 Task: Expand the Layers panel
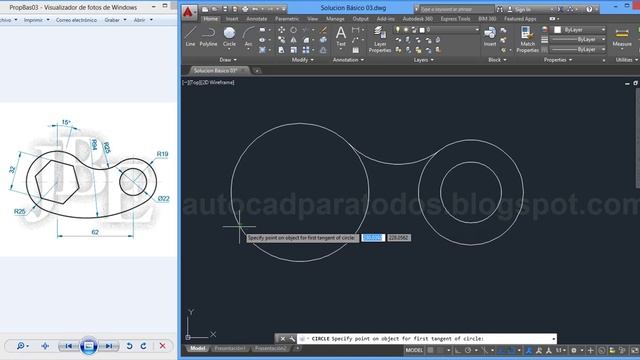[x=423, y=60]
